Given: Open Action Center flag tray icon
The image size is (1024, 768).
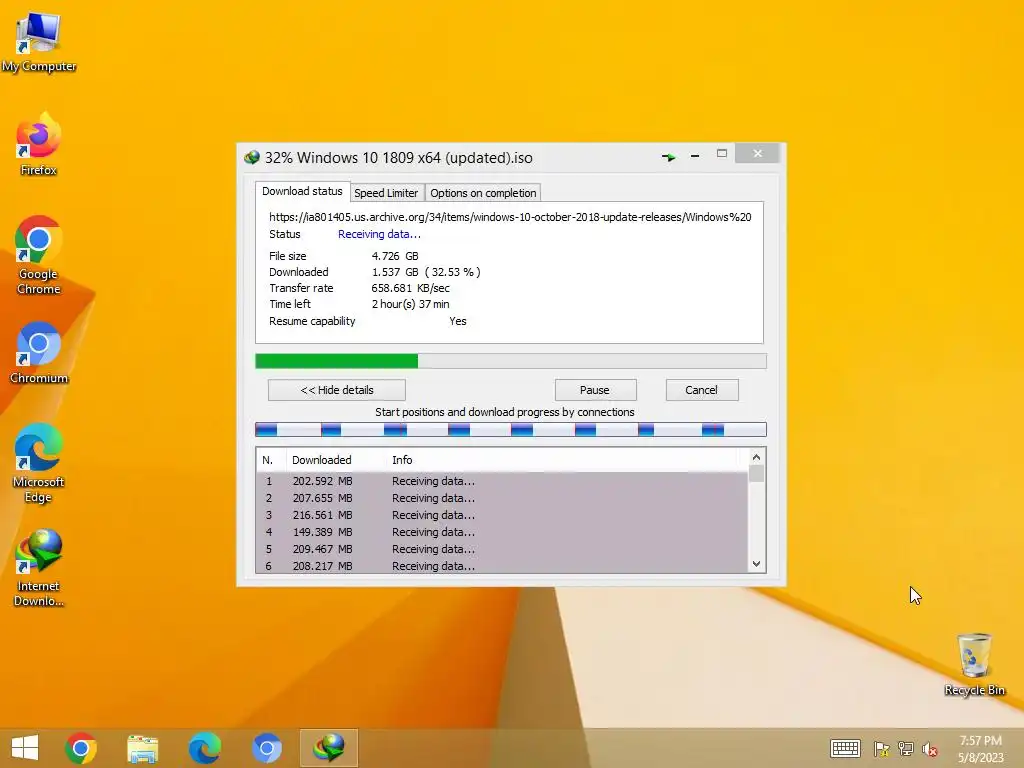Looking at the screenshot, I should click(x=881, y=749).
